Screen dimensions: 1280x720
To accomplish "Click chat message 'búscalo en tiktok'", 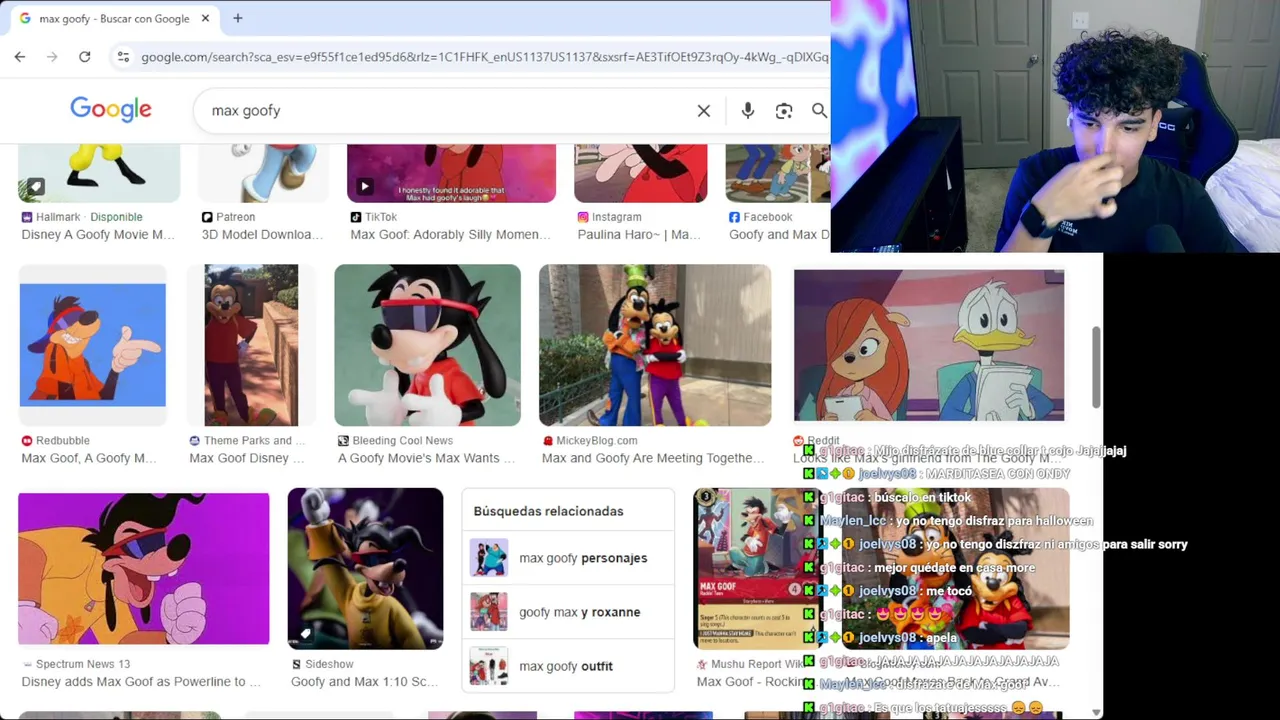I will pyautogui.click(x=922, y=498).
